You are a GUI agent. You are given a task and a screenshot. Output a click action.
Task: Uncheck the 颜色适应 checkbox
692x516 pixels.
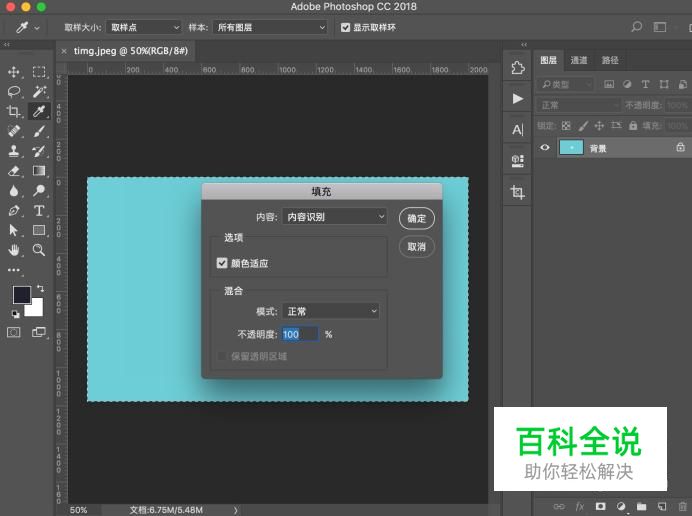click(x=222, y=263)
